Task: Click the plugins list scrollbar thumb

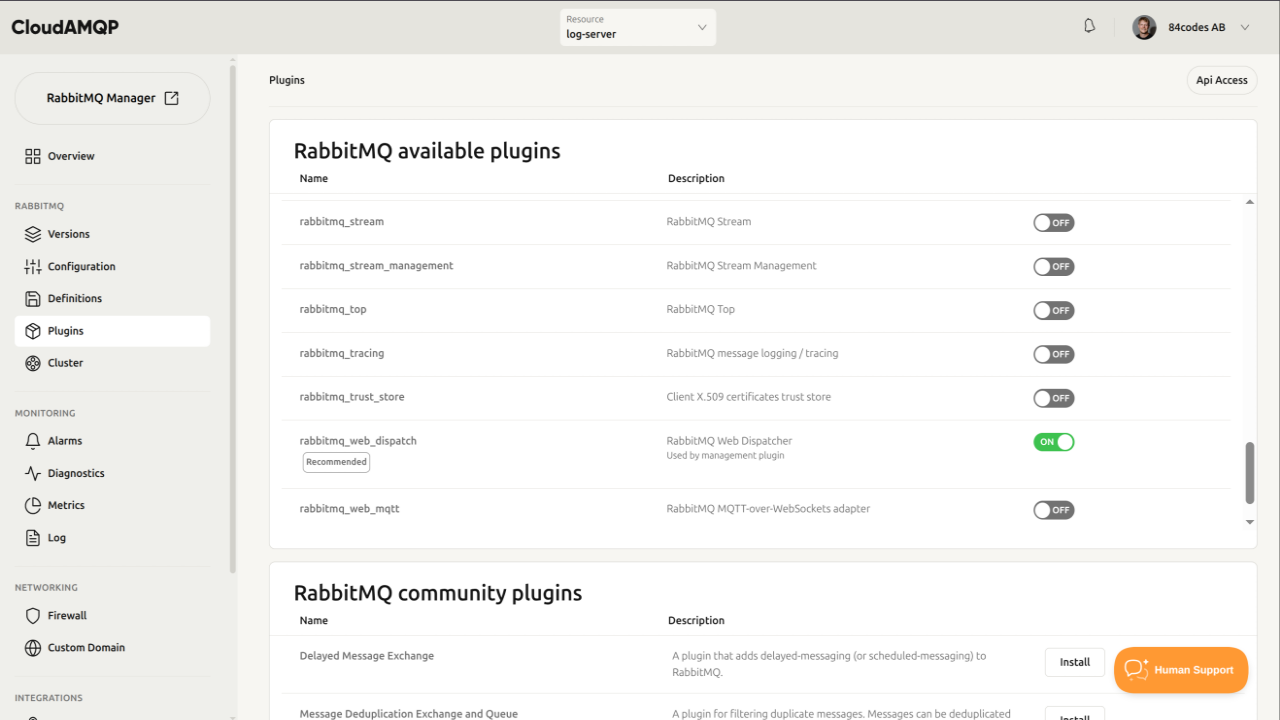Action: [1249, 473]
